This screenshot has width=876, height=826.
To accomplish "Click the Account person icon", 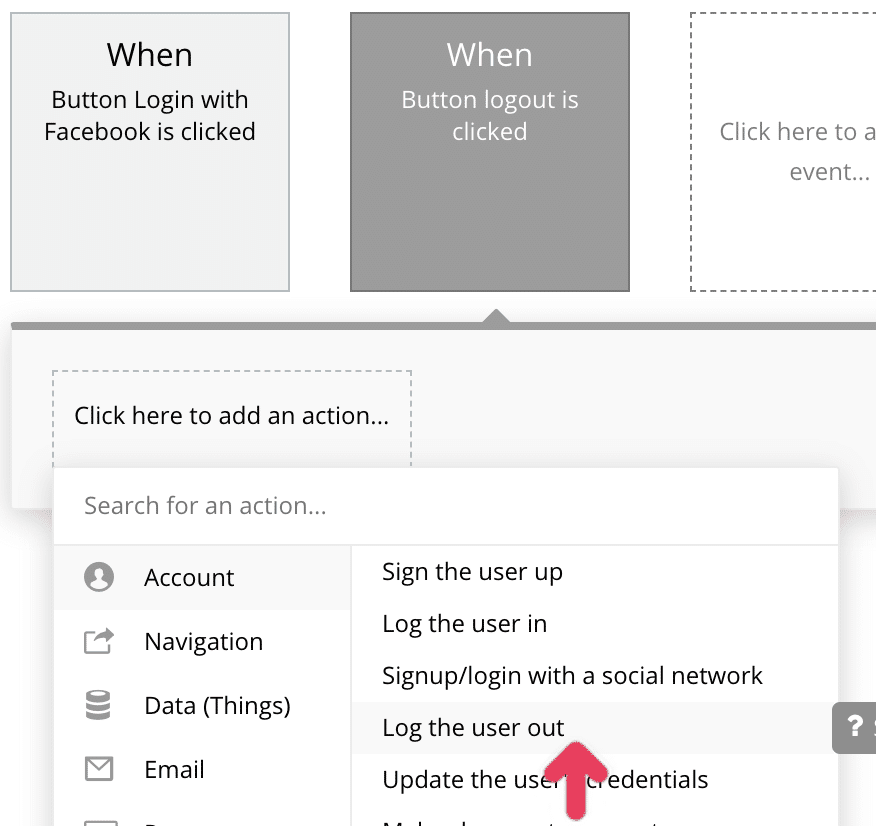I will tap(99, 577).
